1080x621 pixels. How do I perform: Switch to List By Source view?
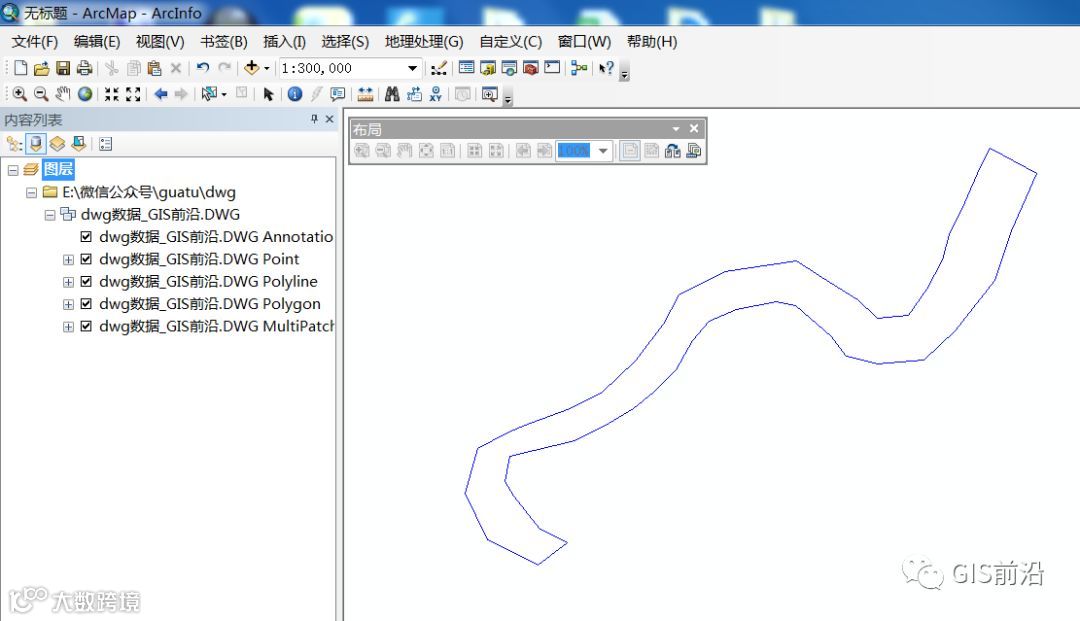tap(36, 144)
